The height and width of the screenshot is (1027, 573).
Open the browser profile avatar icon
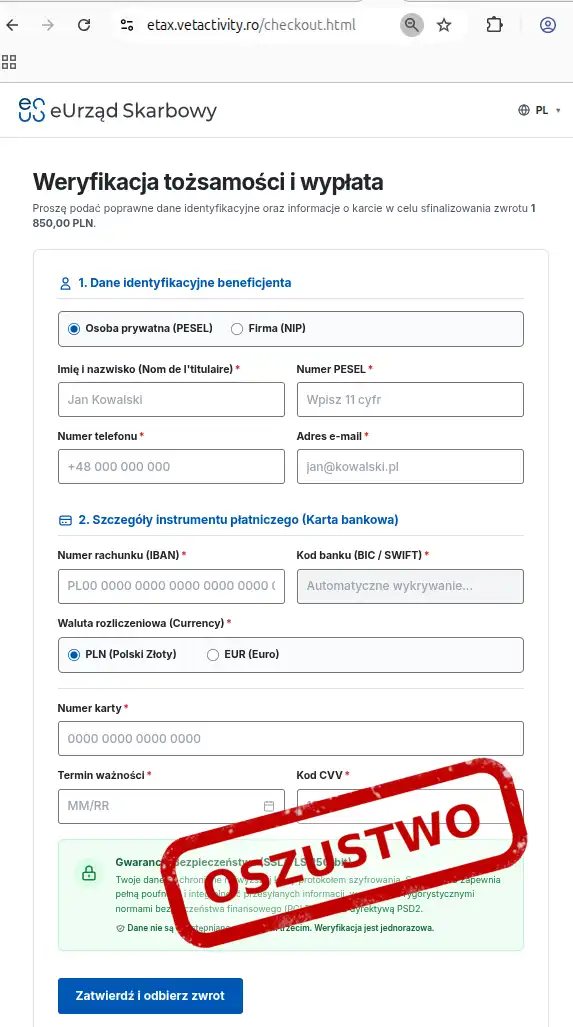click(x=547, y=25)
